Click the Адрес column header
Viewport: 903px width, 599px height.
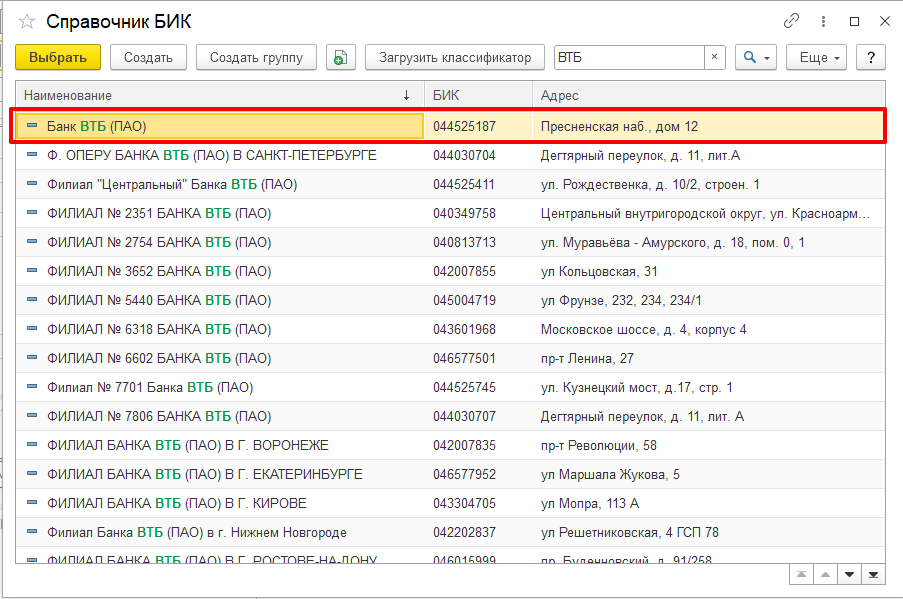pos(700,95)
